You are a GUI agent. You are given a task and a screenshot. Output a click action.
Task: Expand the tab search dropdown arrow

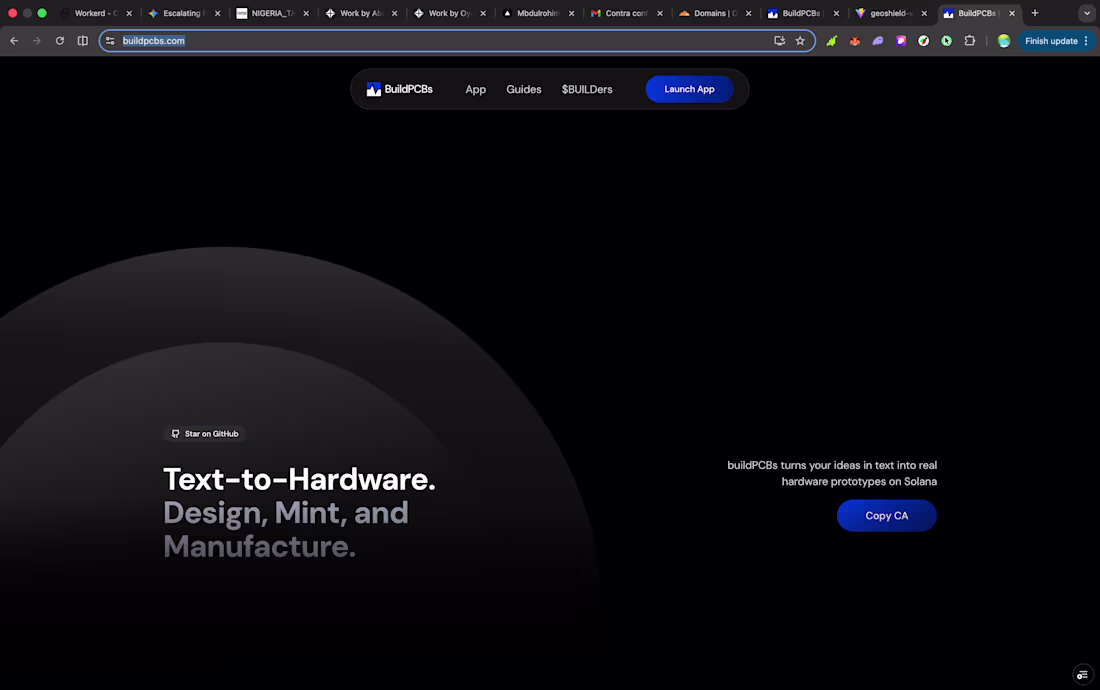pyautogui.click(x=1087, y=13)
